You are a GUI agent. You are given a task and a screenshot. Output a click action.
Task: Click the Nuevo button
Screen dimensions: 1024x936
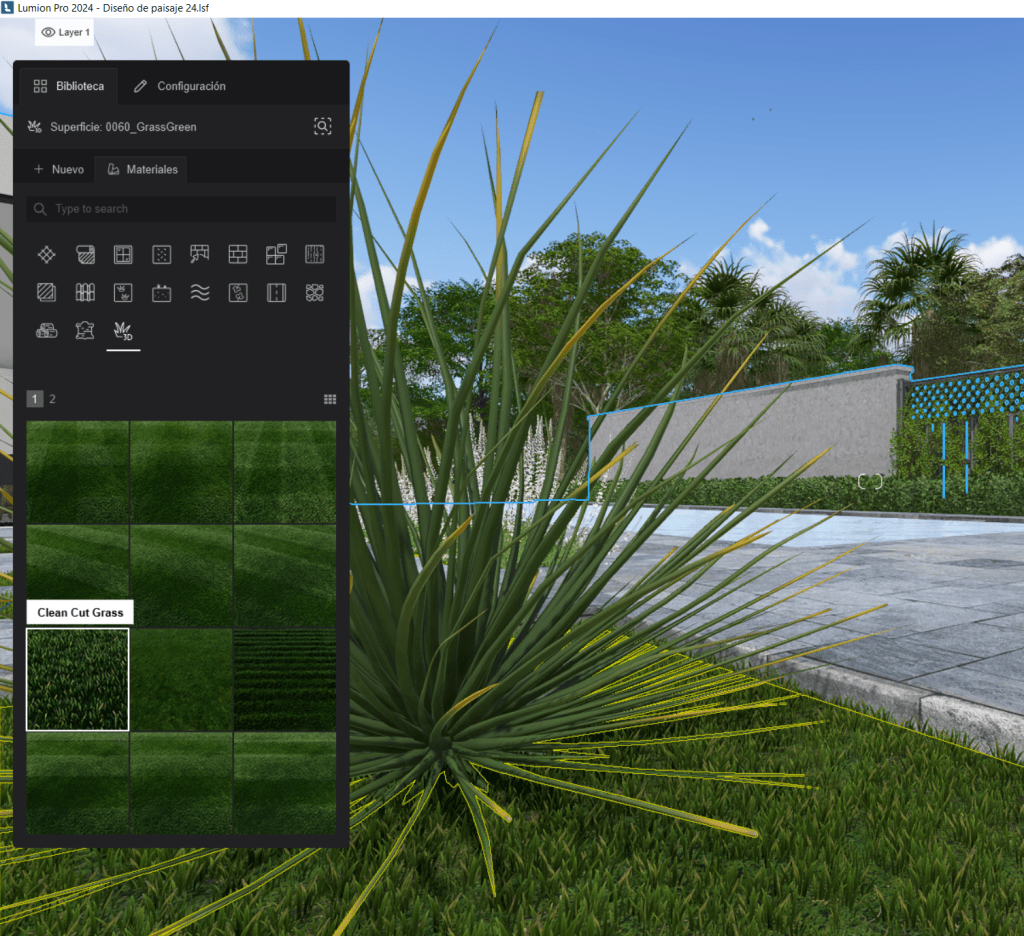(x=58, y=169)
